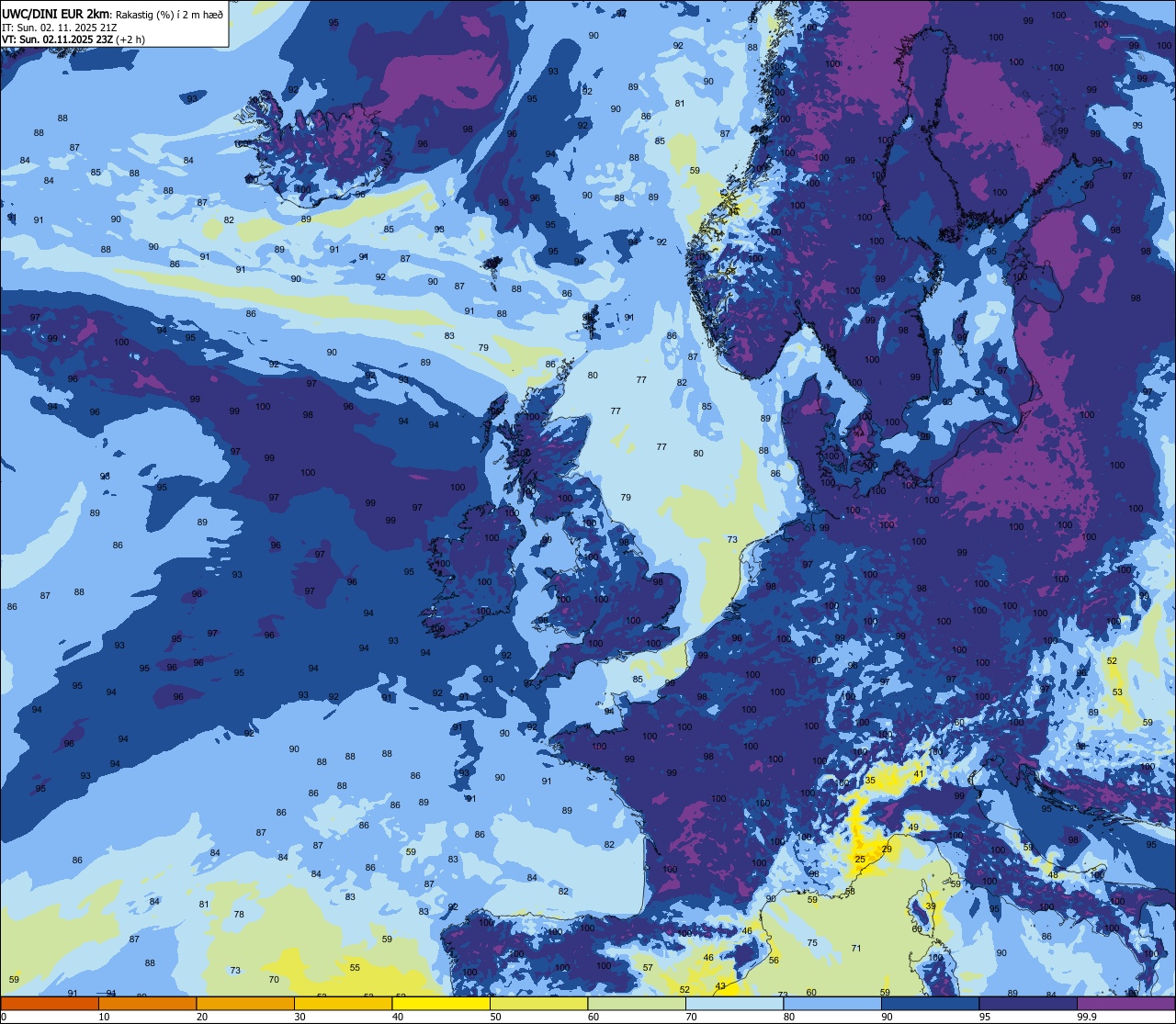Click the '43' humidity value on the map

tap(720, 985)
